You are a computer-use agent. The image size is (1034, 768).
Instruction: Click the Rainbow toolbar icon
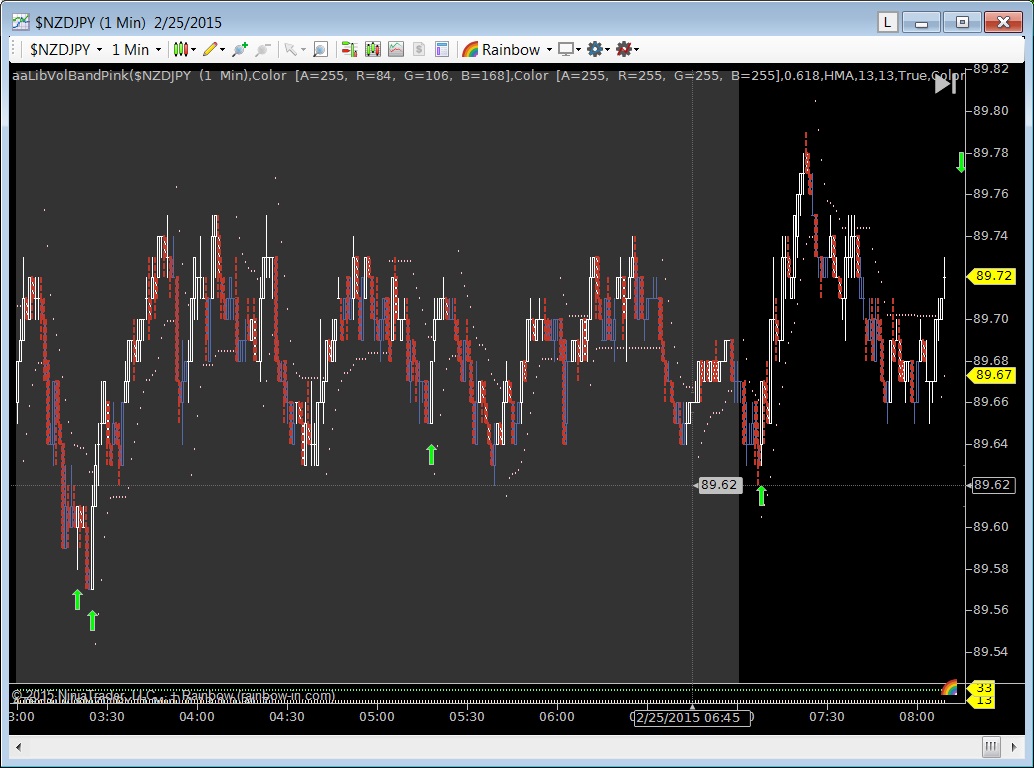click(x=470, y=49)
